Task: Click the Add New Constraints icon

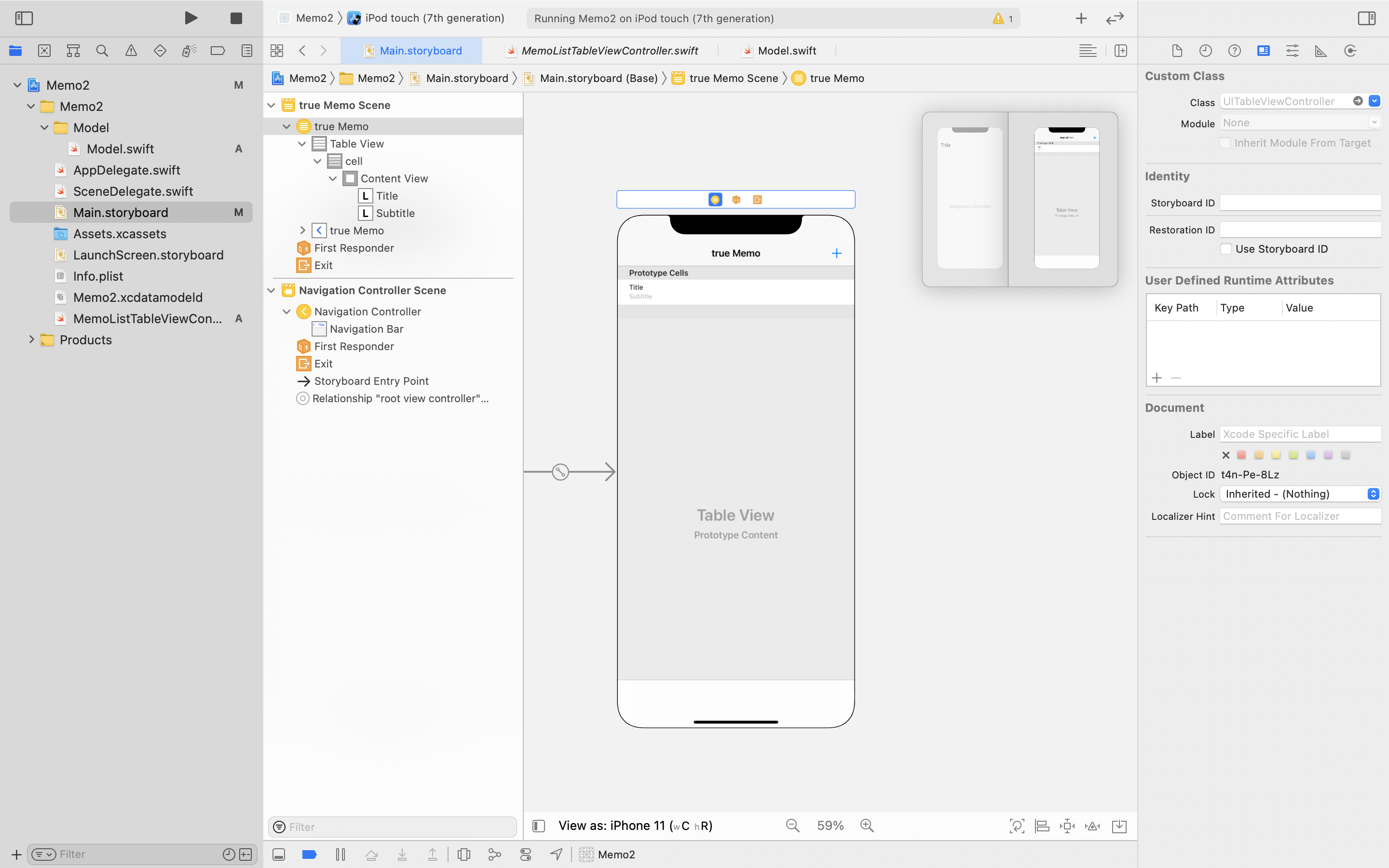Action: 1067,826
